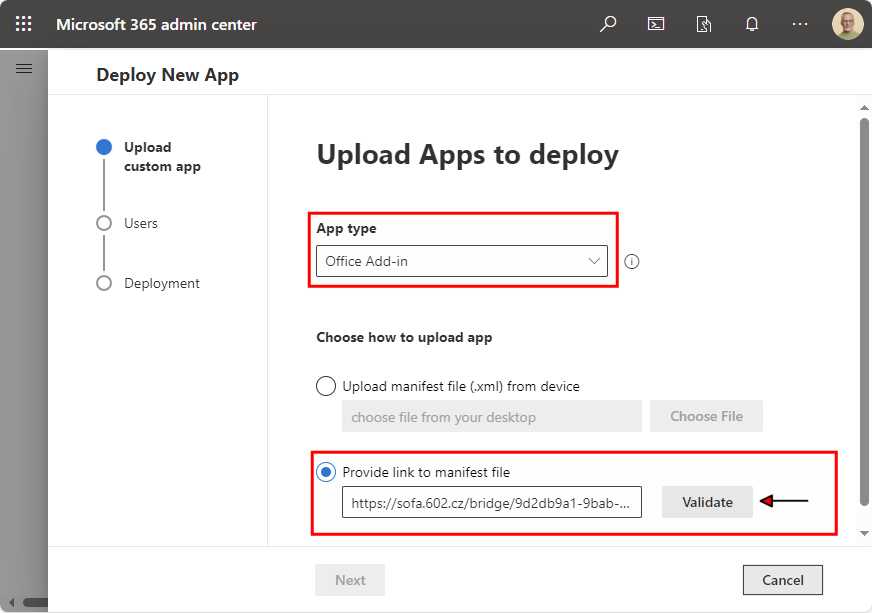Open the more options ellipsis
Viewport: 872px width, 613px height.
click(800, 24)
